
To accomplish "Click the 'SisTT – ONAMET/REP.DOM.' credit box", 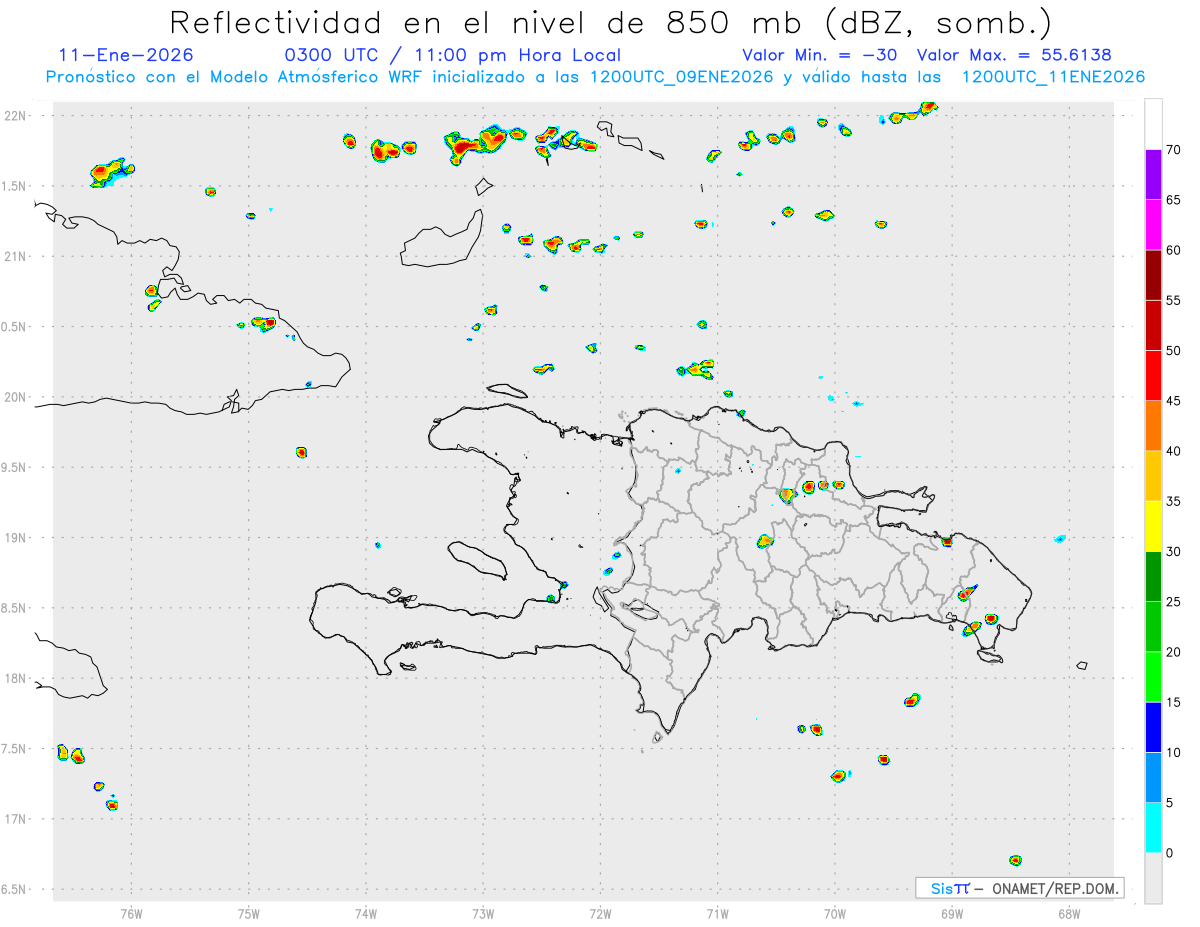I will tap(1020, 888).
